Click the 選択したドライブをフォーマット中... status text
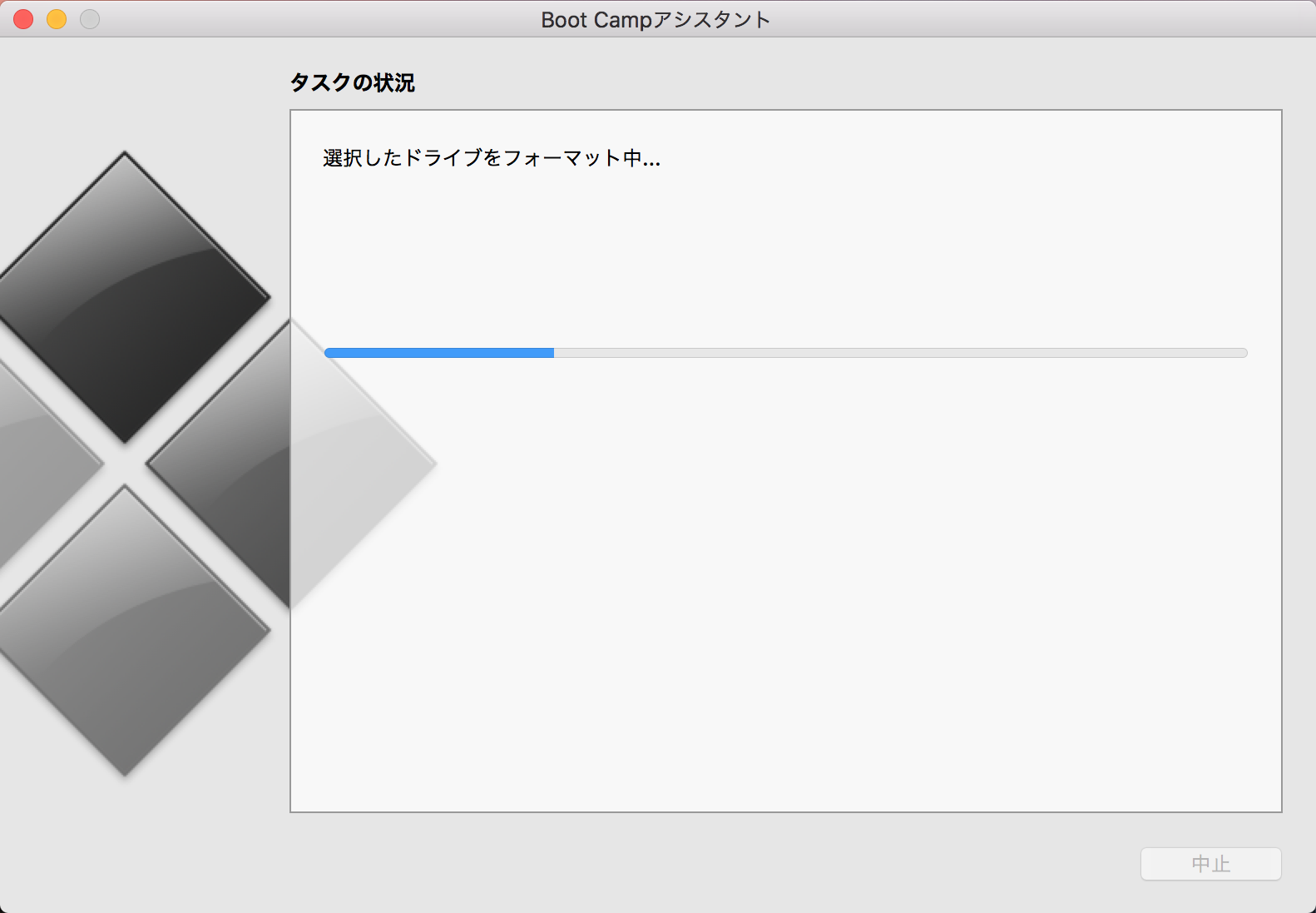 (492, 158)
